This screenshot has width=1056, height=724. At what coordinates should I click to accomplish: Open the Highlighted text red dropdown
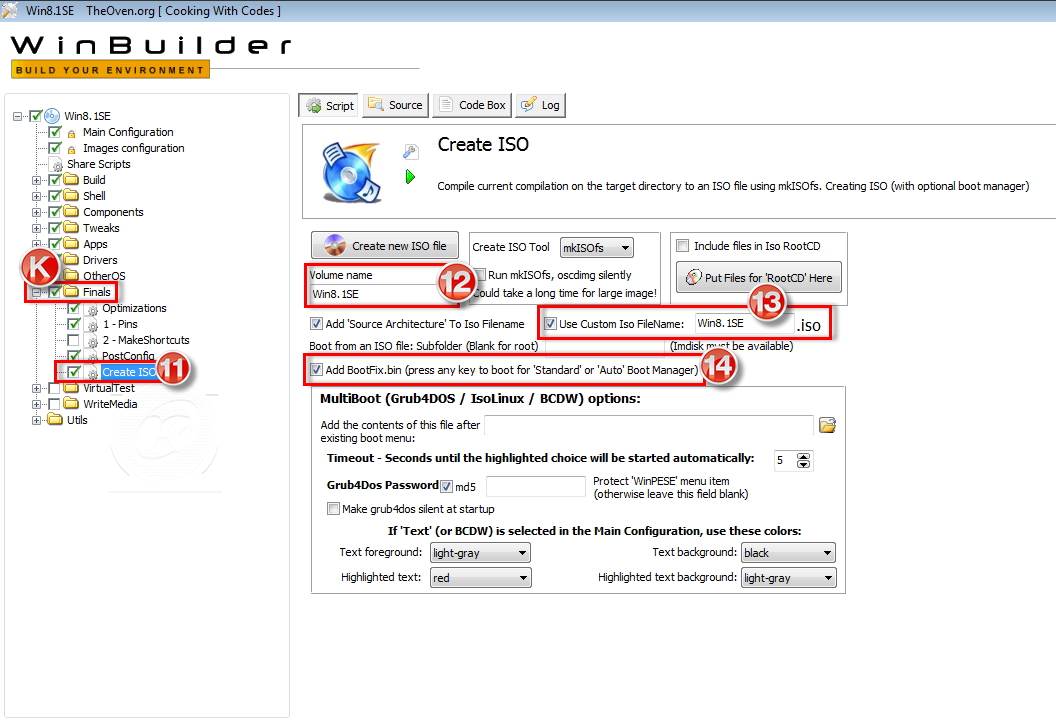(480, 578)
